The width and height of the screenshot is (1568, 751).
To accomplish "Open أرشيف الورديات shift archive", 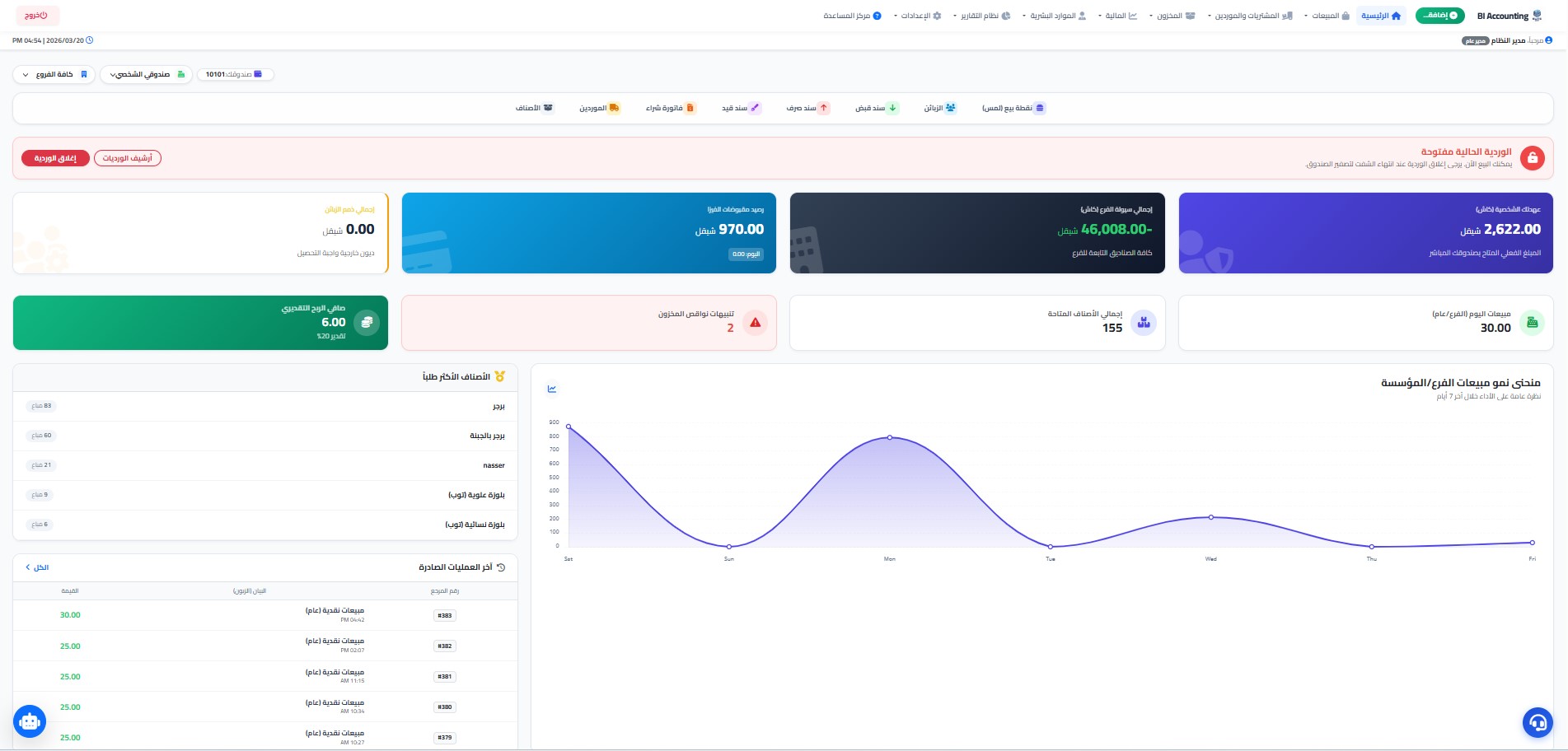I will tap(128, 158).
